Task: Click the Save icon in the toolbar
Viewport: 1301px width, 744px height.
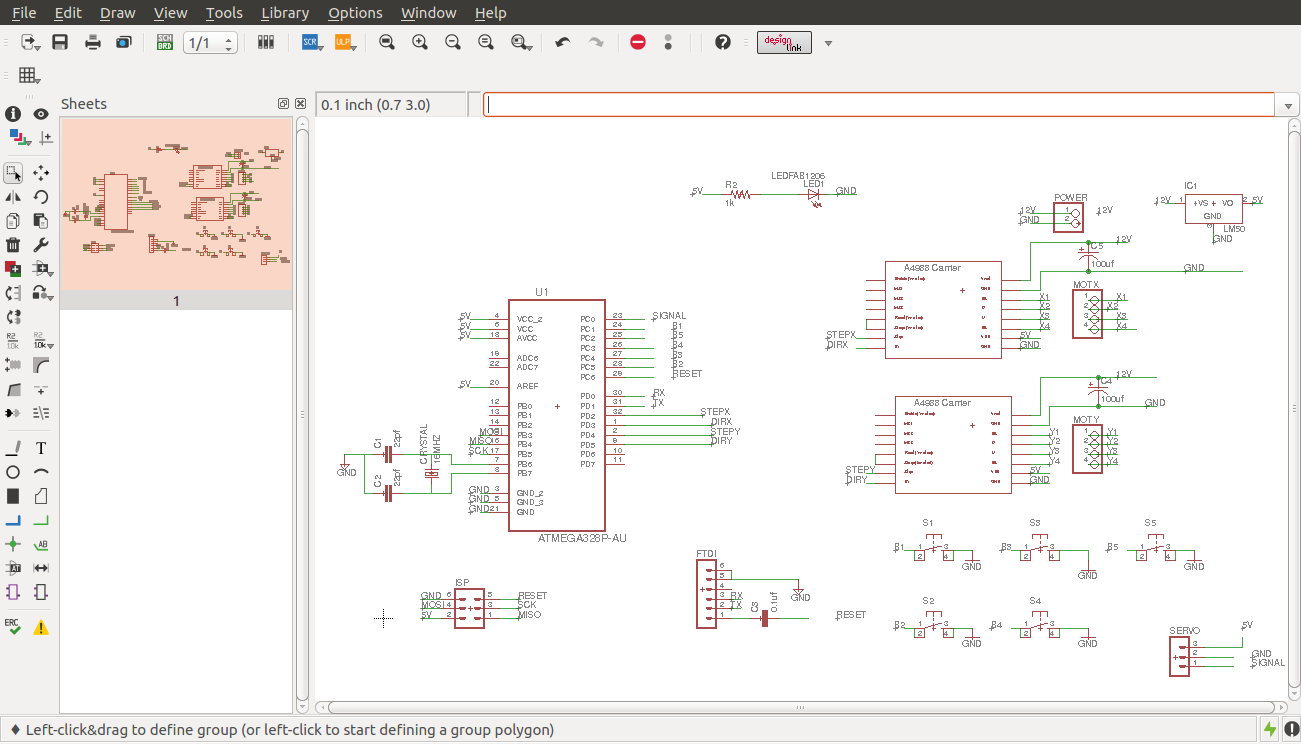Action: 60,42
